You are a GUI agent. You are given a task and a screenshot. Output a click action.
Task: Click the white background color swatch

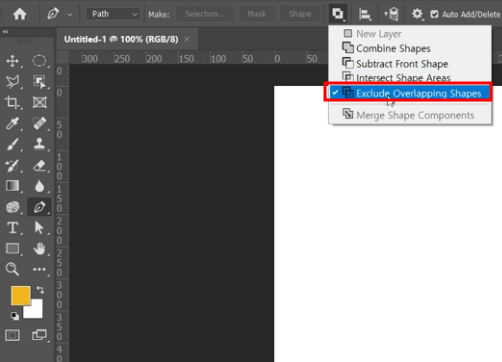[36, 311]
